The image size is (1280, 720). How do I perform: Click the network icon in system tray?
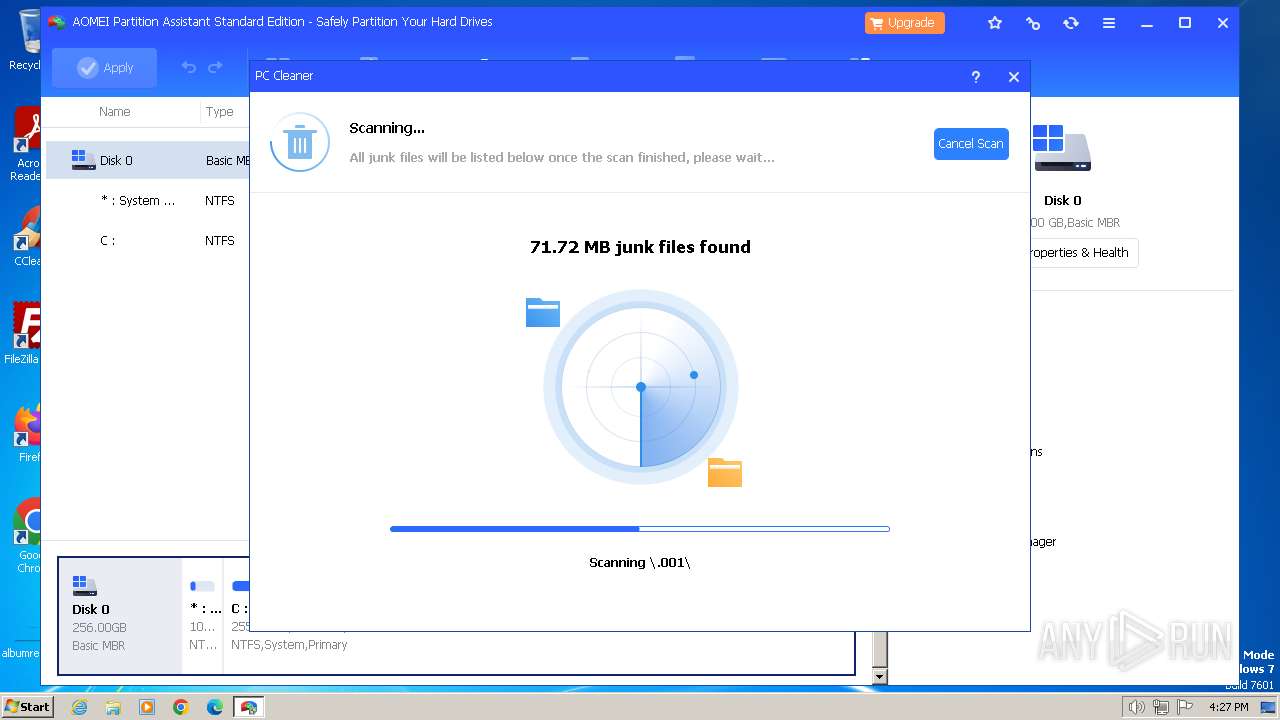click(1161, 707)
